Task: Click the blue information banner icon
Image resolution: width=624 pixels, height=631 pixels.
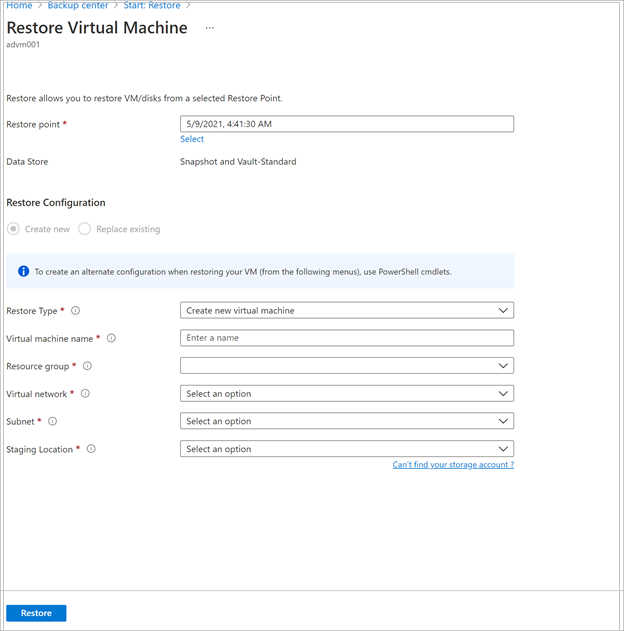Action: coord(23,272)
